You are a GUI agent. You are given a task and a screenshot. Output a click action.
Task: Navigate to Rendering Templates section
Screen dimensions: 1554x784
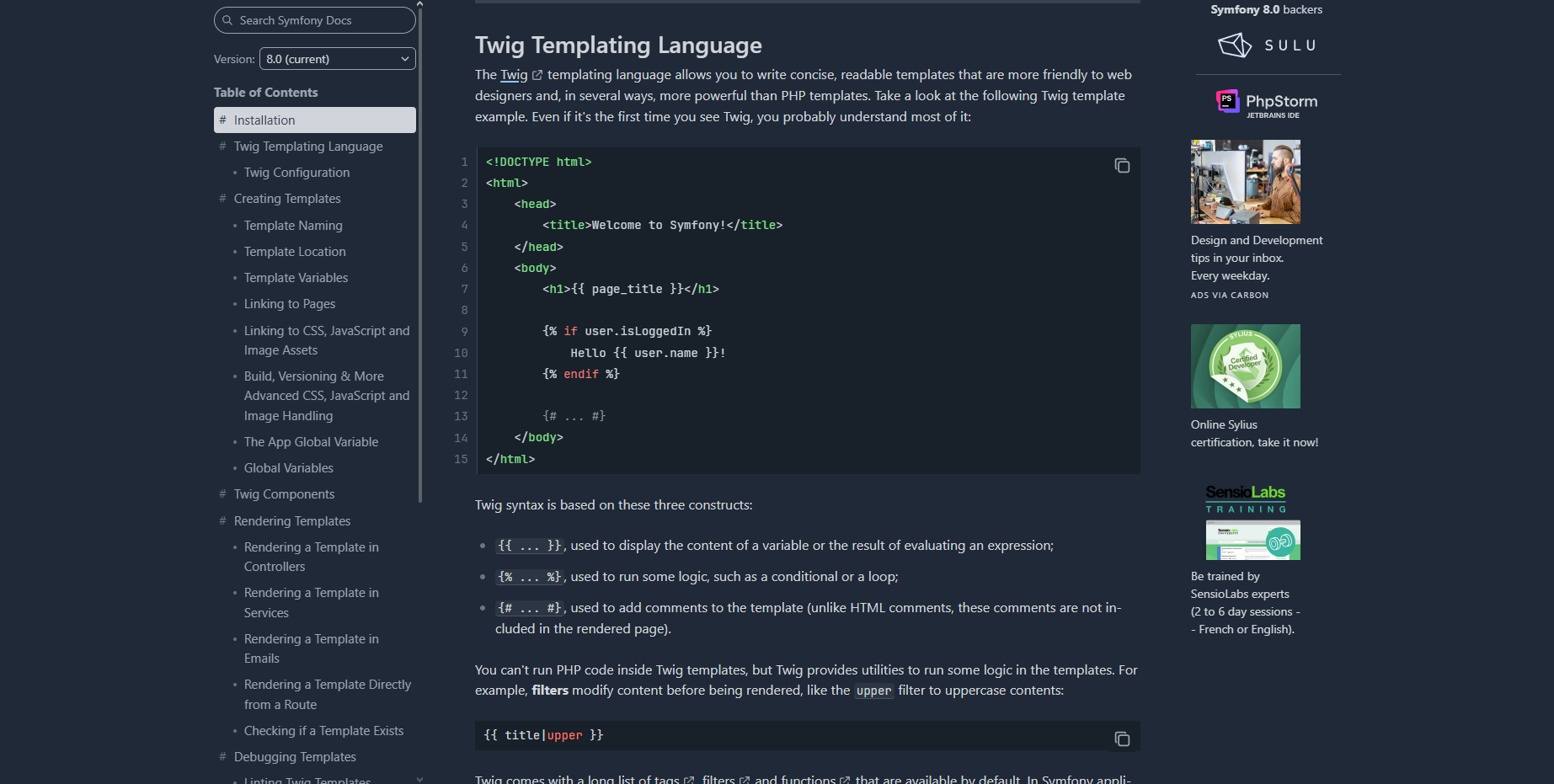coord(291,521)
